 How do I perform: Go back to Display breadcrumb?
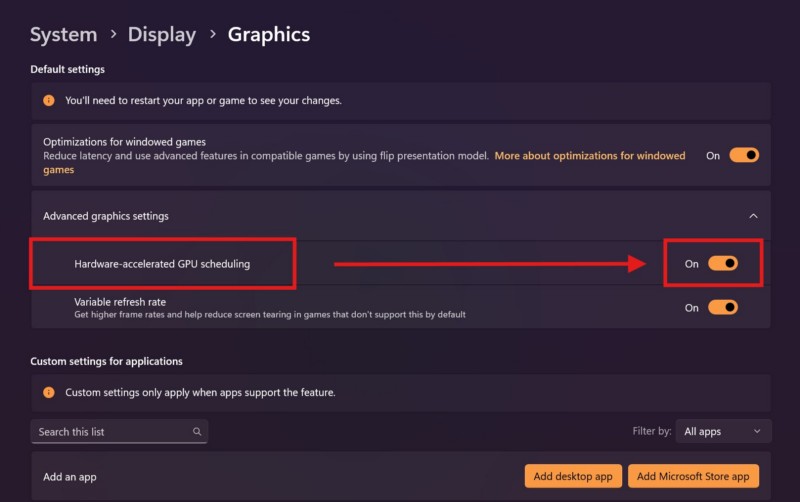161,35
